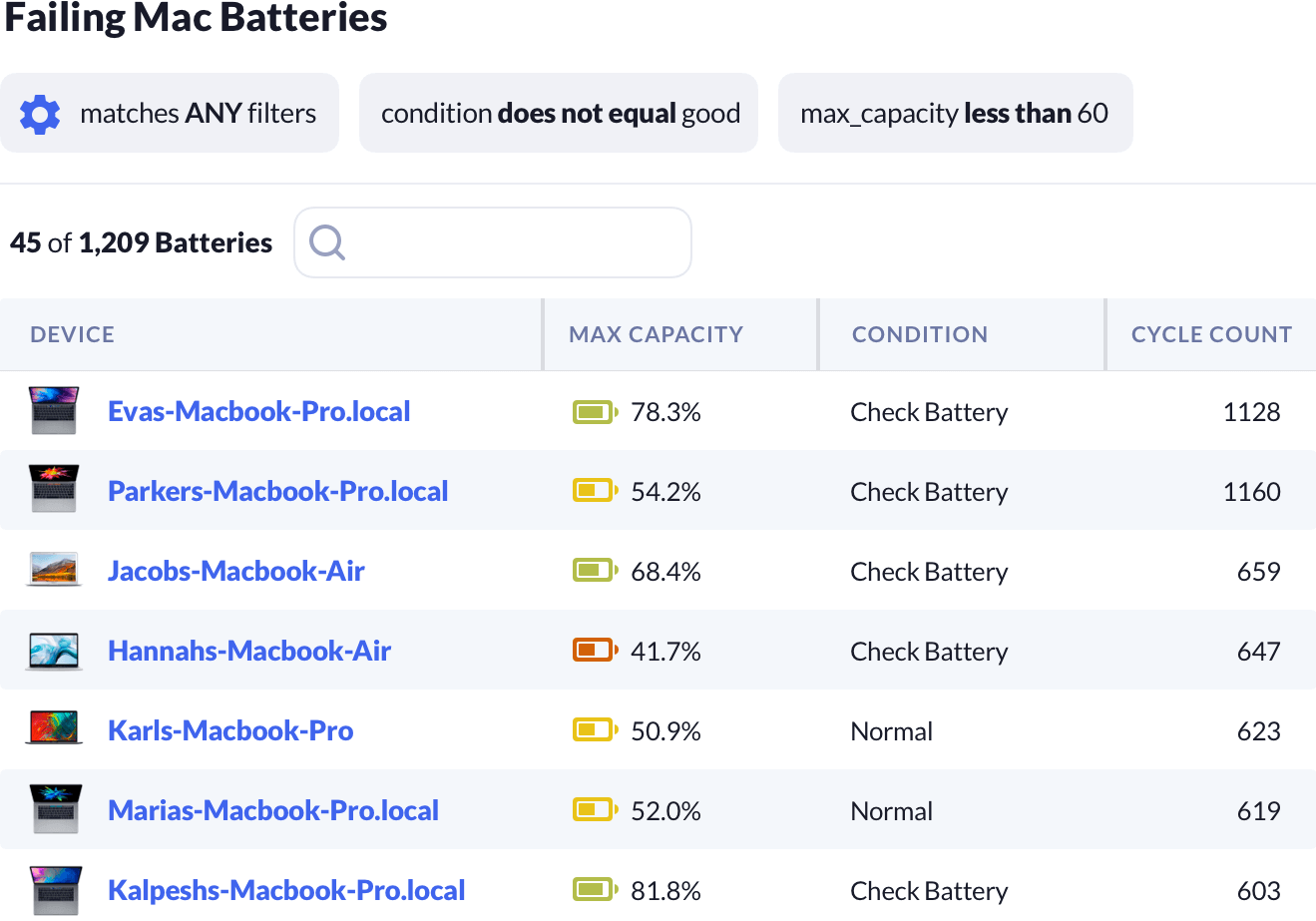Image resolution: width=1316 pixels, height=921 pixels.
Task: Open Marias-Macbook-Pro.local device link
Action: 272,810
